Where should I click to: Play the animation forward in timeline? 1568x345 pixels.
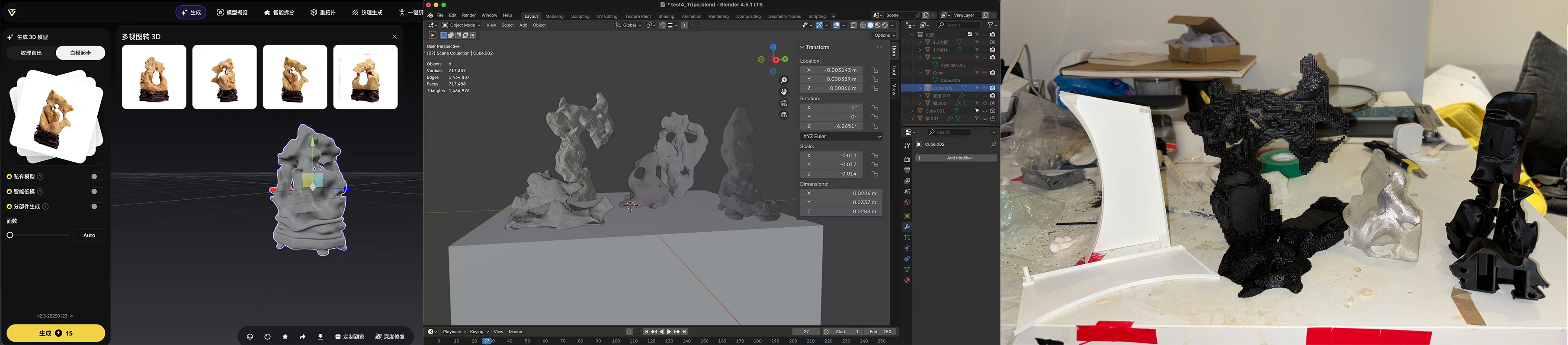pos(669,332)
